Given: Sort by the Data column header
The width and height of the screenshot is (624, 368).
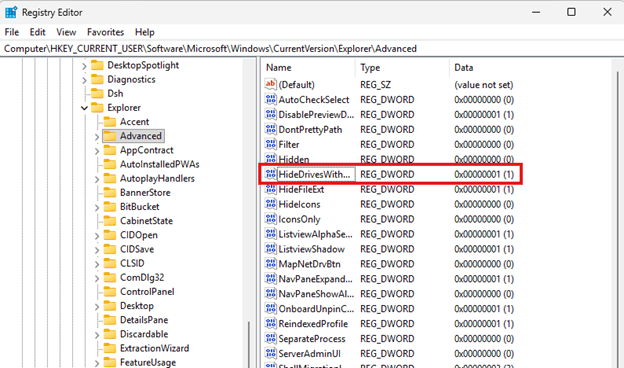Looking at the screenshot, I should point(531,68).
